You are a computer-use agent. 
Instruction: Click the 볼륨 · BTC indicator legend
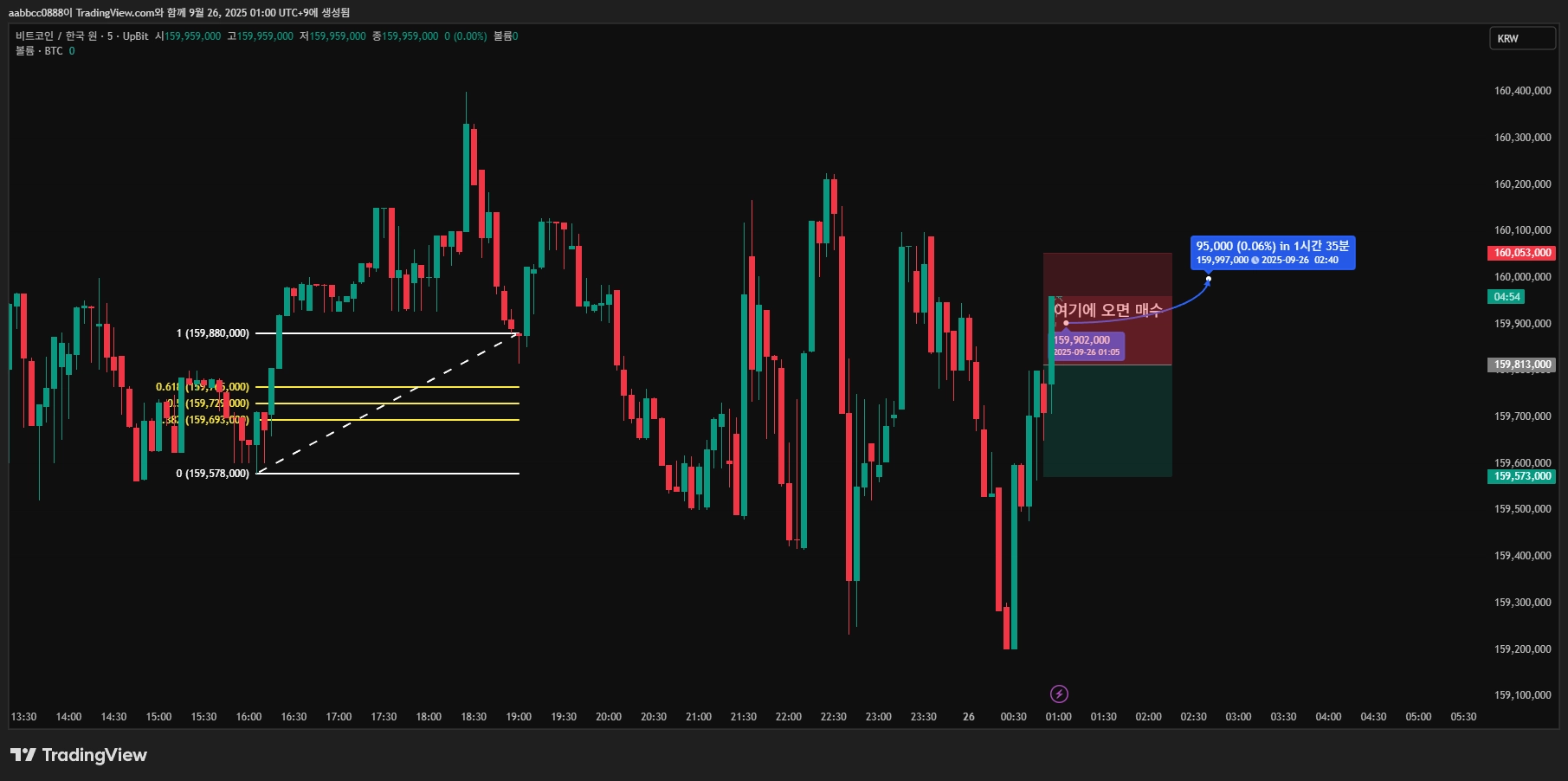(45, 51)
